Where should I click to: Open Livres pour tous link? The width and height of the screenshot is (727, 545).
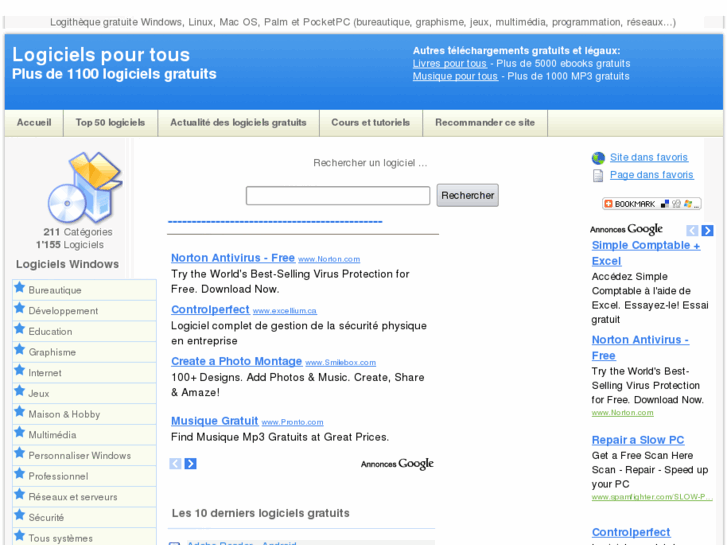[450, 64]
